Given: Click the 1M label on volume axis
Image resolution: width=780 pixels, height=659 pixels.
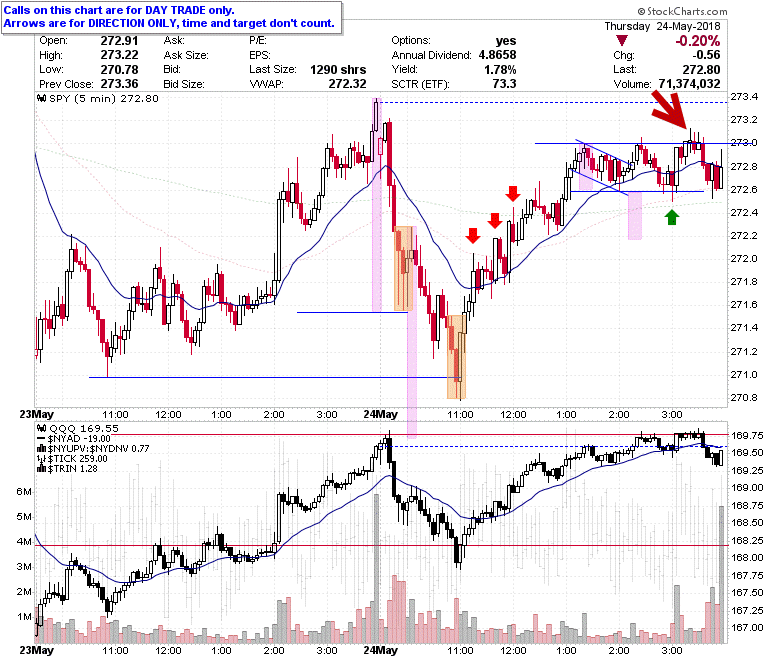Looking at the screenshot, I should [x=24, y=617].
